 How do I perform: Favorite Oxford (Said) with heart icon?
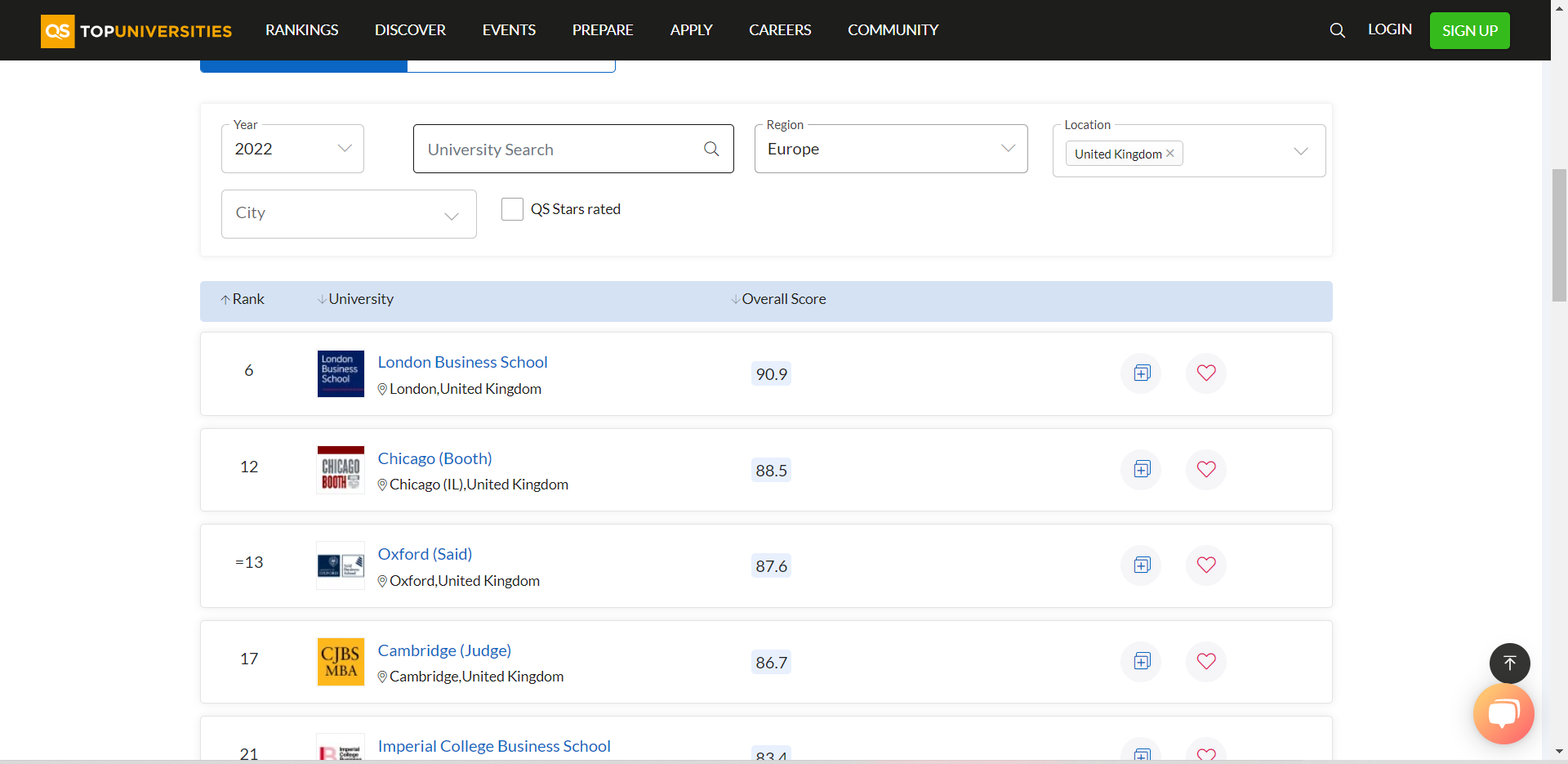[1206, 565]
